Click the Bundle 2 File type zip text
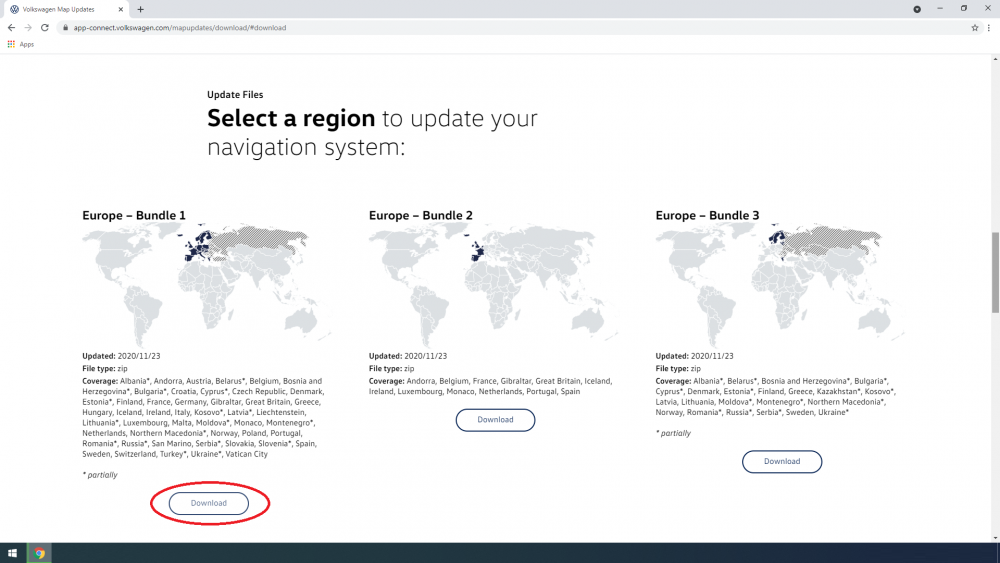 [392, 369]
